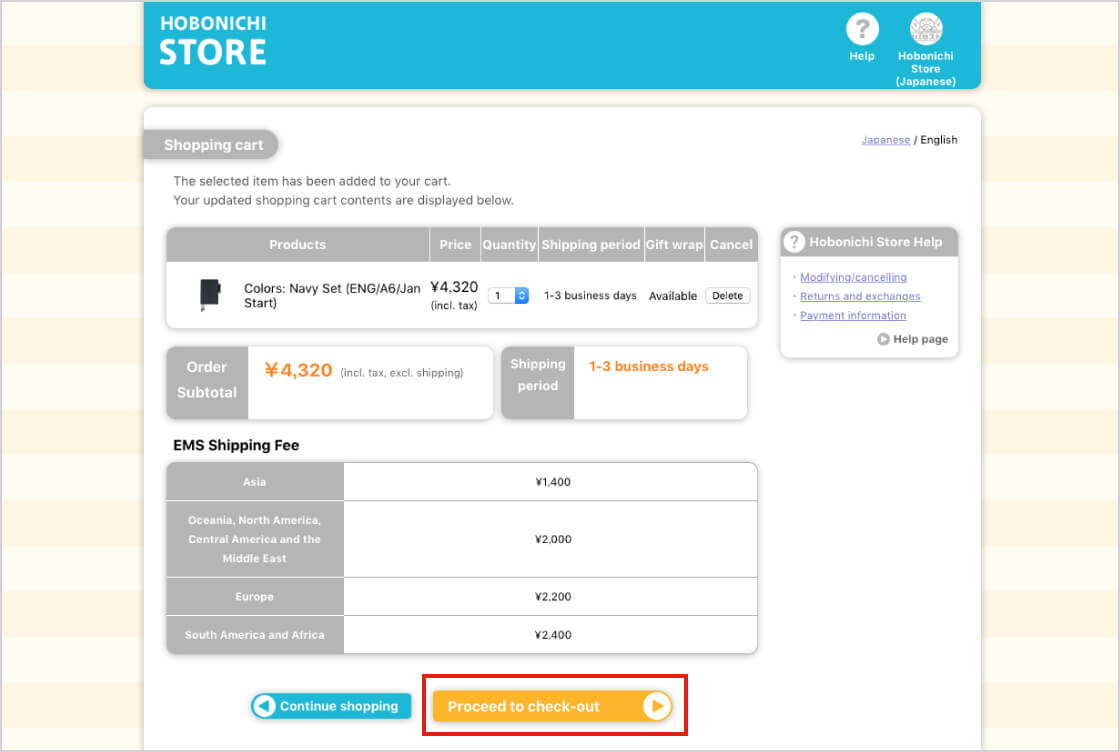Click the arrow icon beside Help page
The height and width of the screenshot is (752, 1120).
(x=883, y=339)
